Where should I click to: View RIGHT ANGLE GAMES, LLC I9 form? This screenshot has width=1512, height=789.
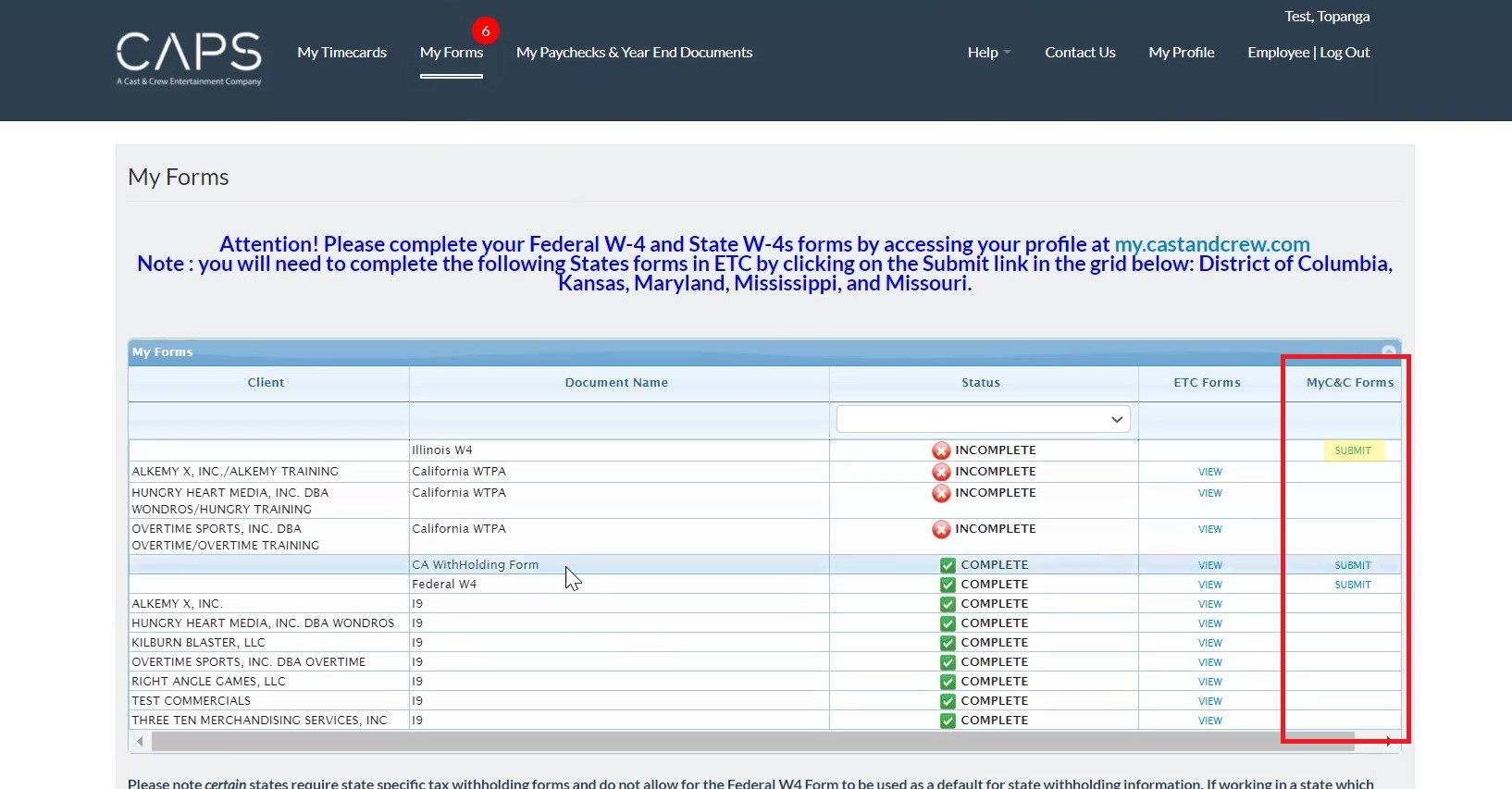(x=1210, y=682)
